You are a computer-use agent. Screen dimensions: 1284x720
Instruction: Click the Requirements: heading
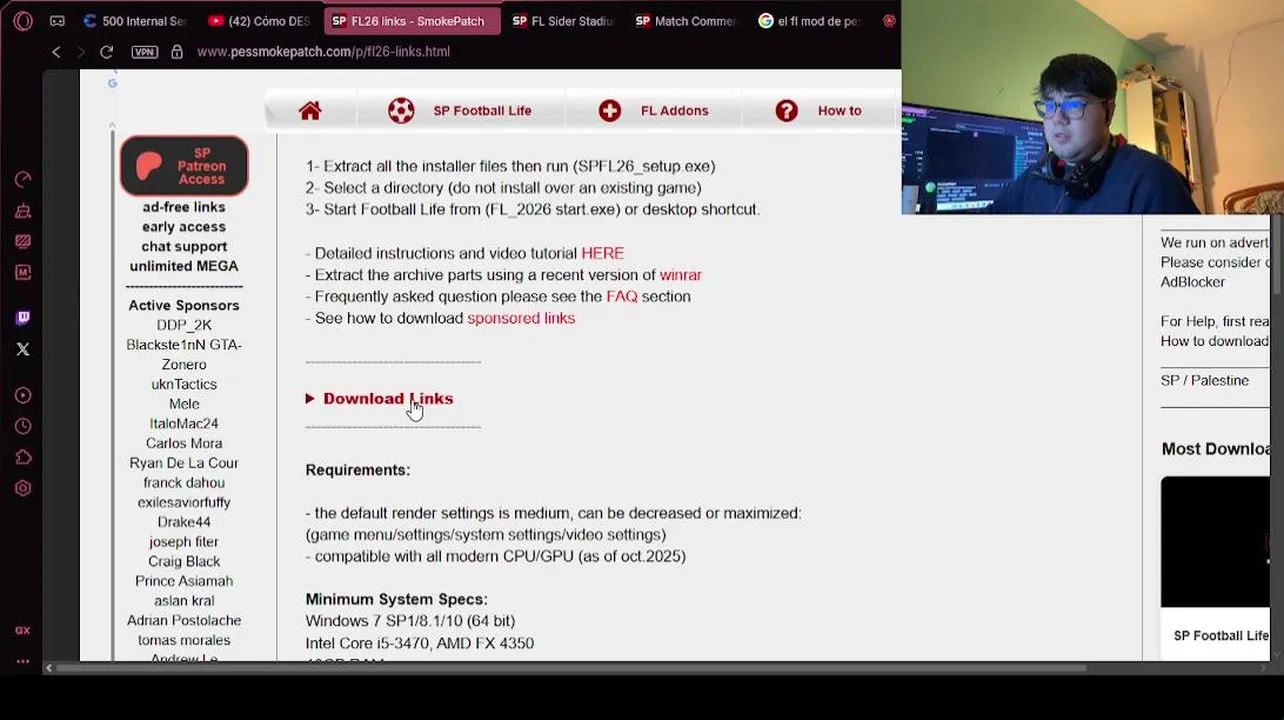[x=357, y=470]
